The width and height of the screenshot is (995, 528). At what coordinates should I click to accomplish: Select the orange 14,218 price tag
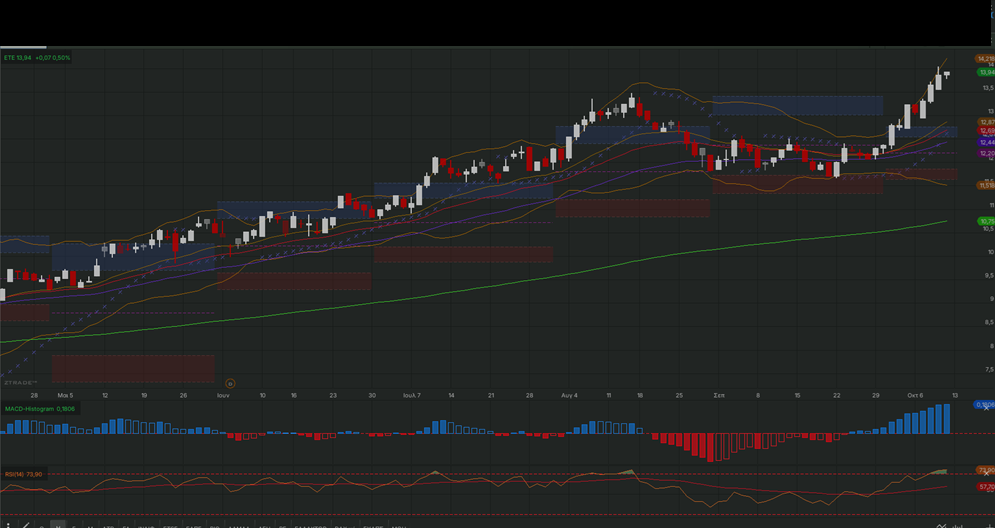point(985,58)
